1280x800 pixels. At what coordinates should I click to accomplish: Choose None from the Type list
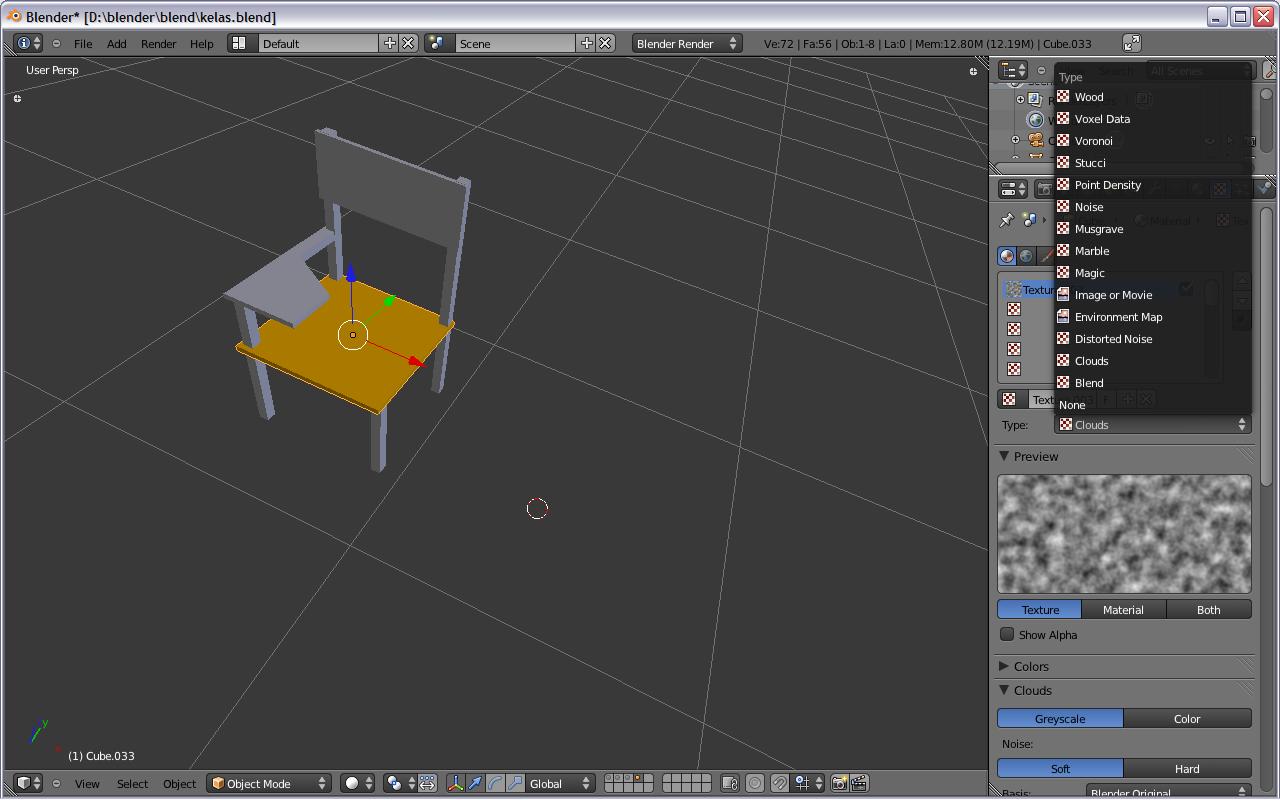1153,405
